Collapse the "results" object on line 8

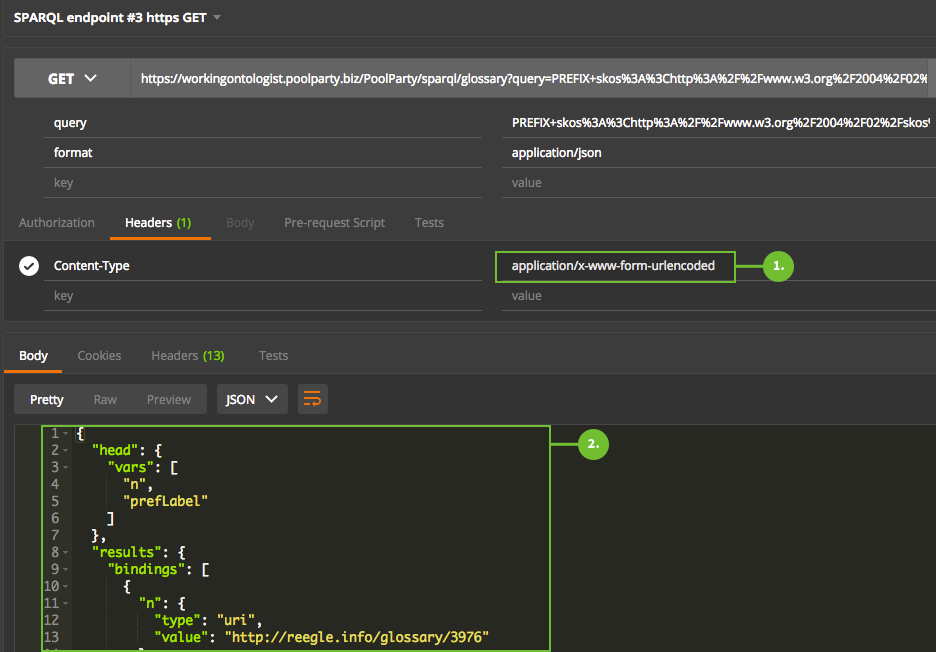tap(66, 552)
